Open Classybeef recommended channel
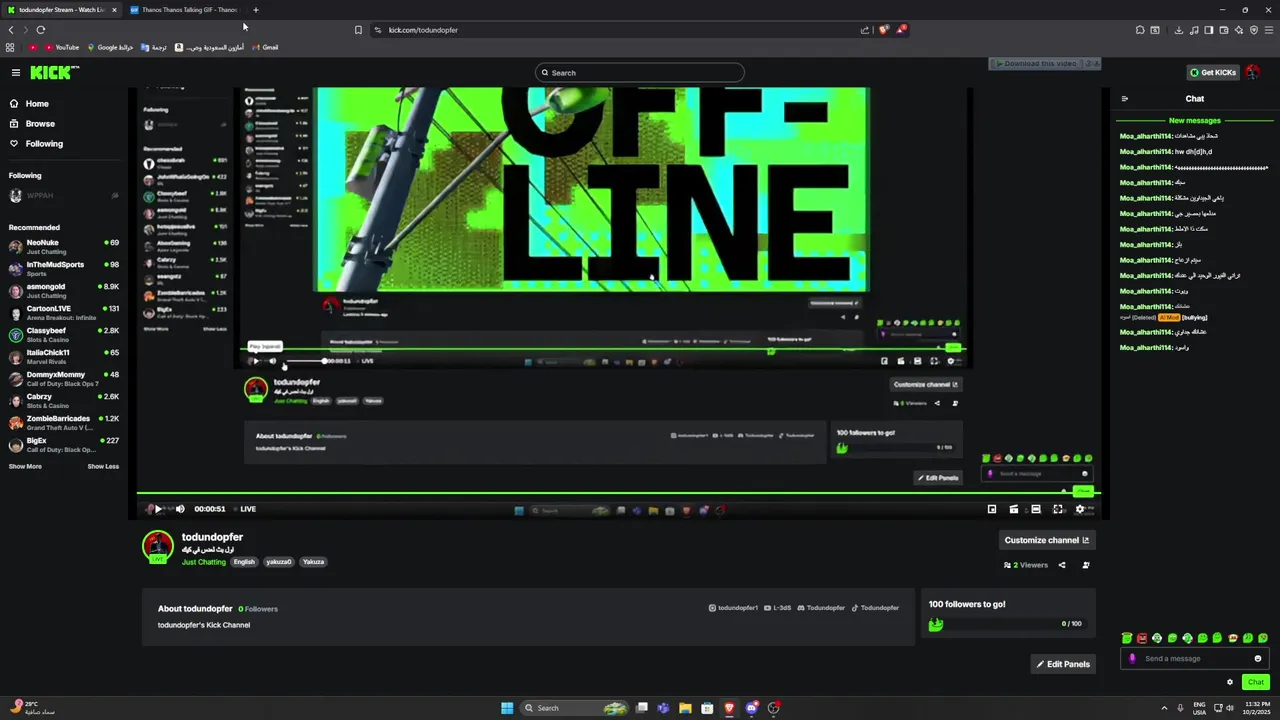Viewport: 1280px width, 720px height. click(x=63, y=334)
